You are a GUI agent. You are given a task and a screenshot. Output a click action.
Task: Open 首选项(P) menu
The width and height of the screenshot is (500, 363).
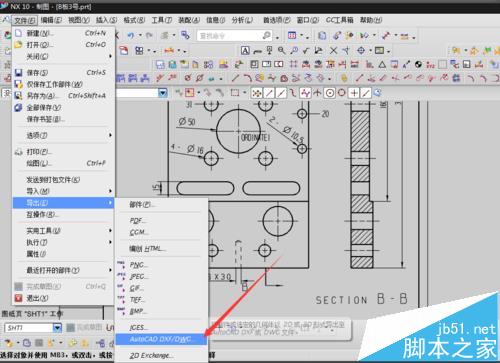coord(277,20)
